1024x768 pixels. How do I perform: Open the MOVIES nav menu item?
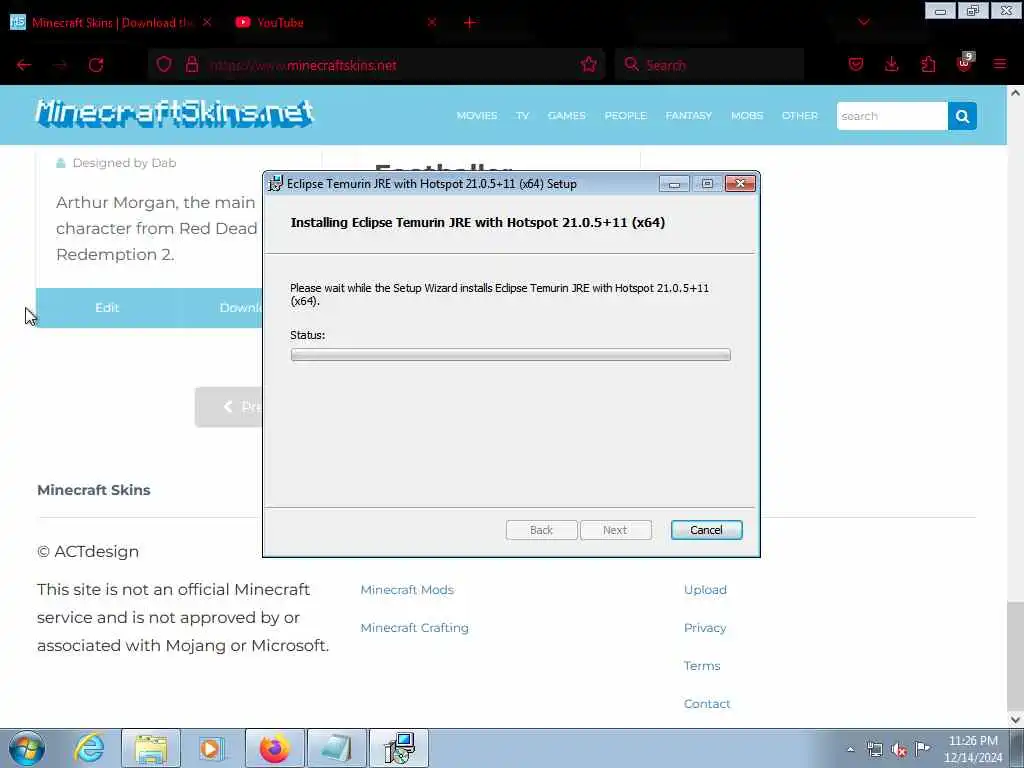[477, 116]
